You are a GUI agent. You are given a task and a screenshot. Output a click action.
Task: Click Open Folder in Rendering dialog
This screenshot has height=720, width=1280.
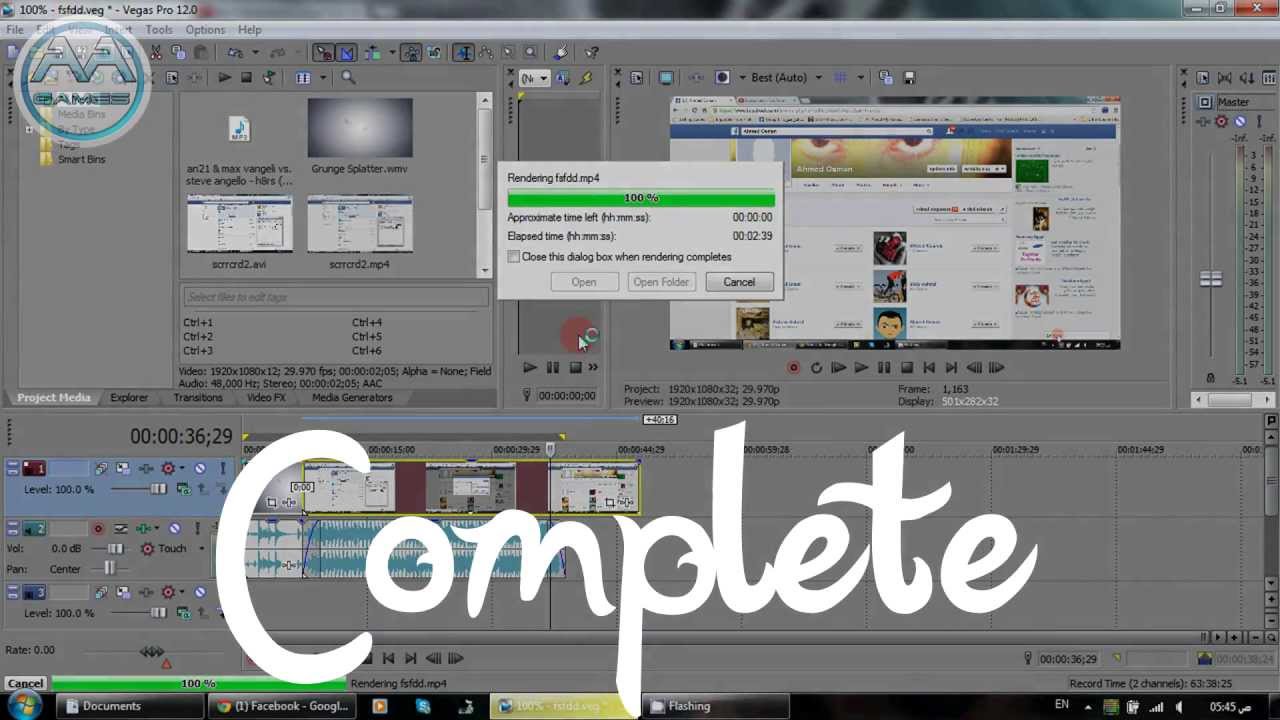click(x=661, y=282)
